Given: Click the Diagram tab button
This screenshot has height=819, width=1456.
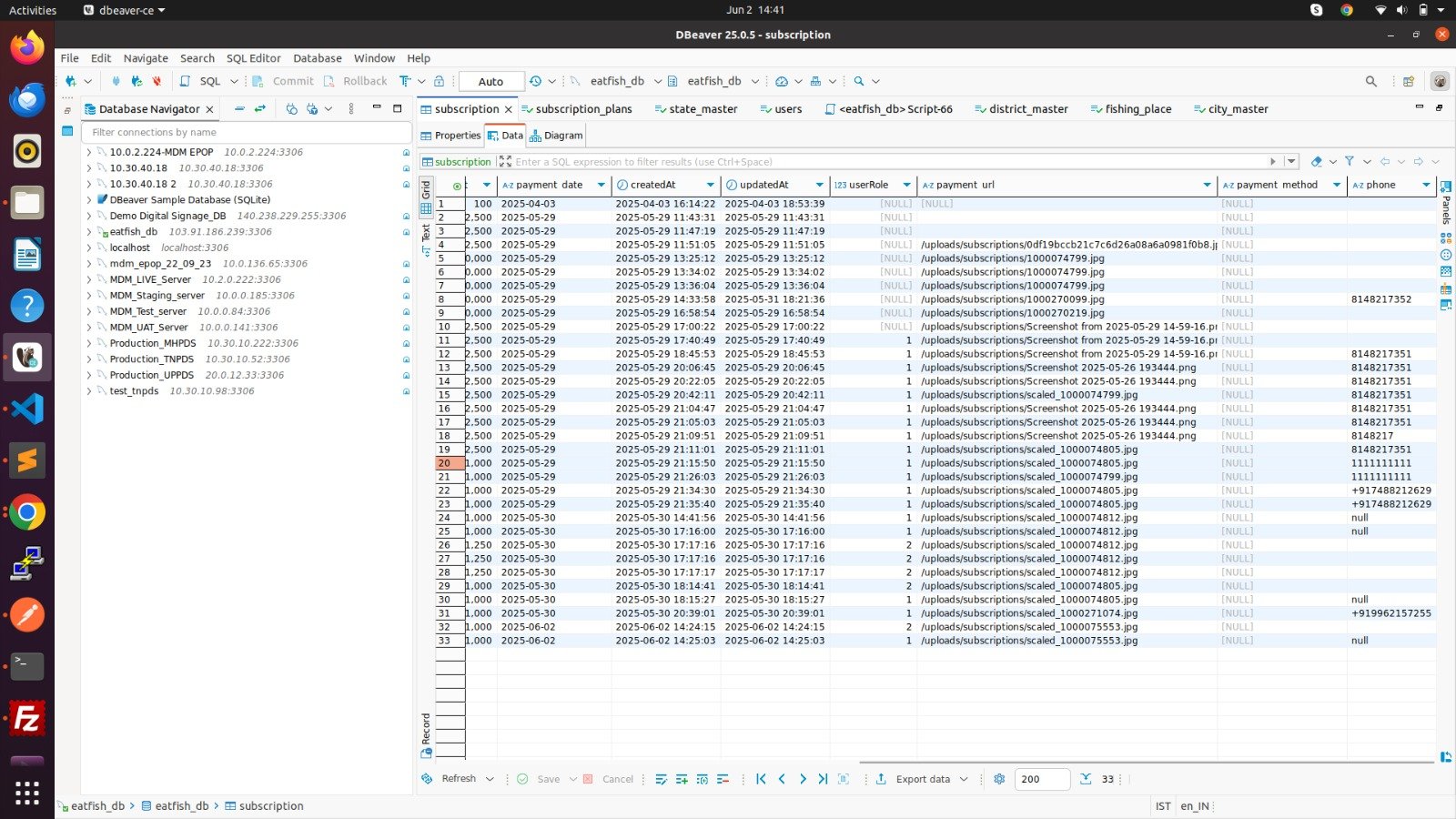Looking at the screenshot, I should coord(556,136).
